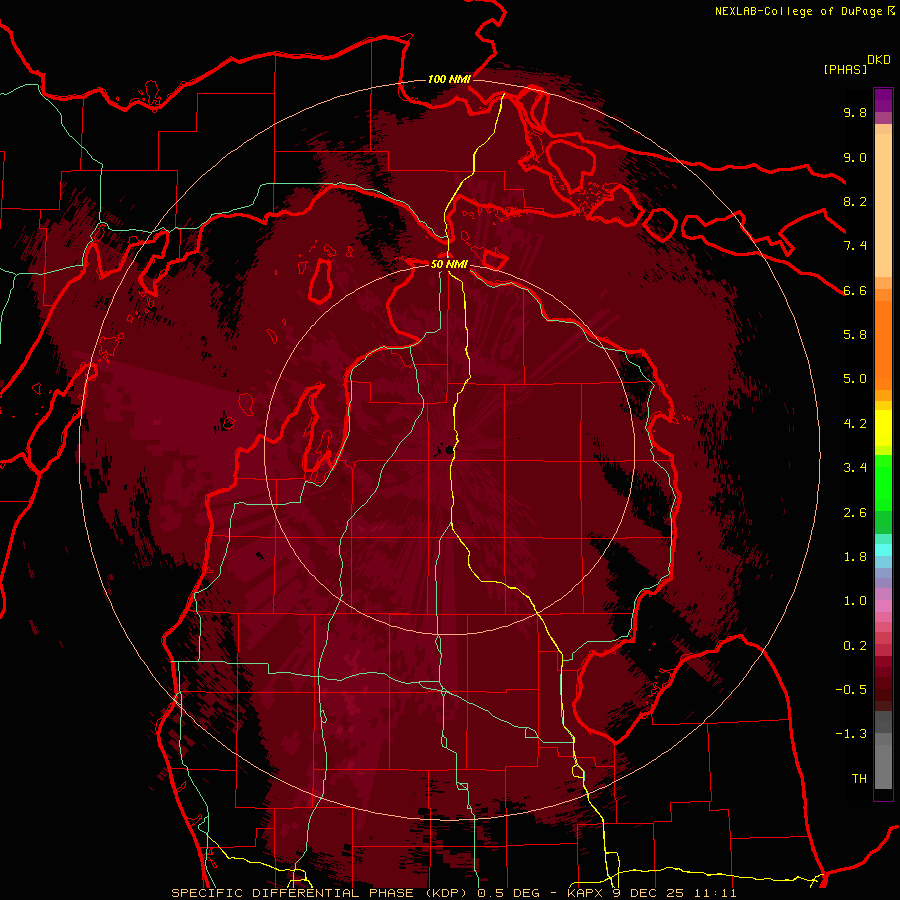Click the NEXLAB-College of DuPage credit text
Viewport: 900px width, 900px height.
pos(798,11)
